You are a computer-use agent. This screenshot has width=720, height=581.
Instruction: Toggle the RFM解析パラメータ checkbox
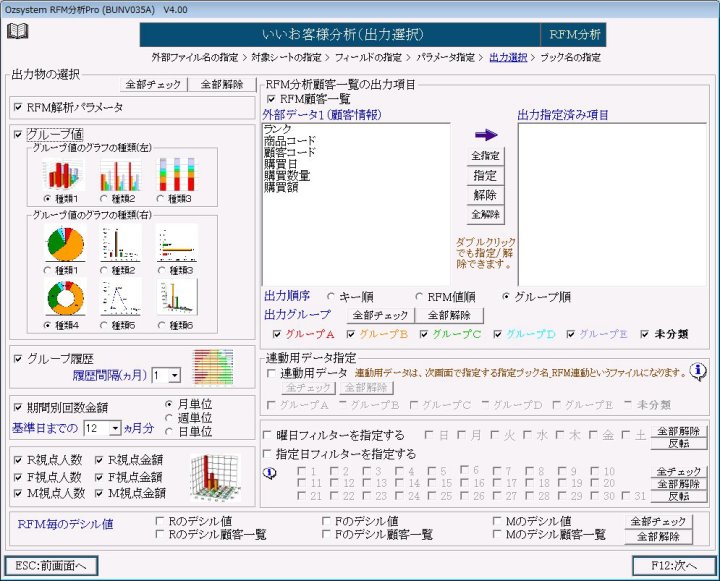(19, 107)
